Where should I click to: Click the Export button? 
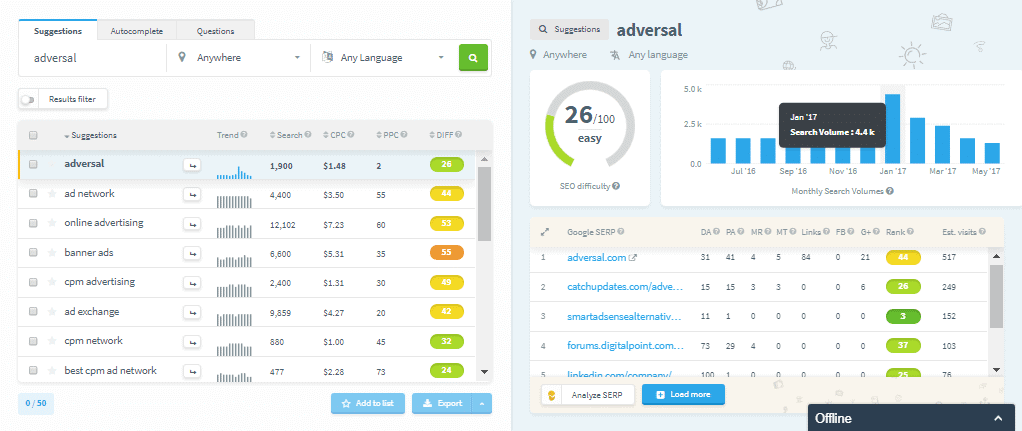443,404
